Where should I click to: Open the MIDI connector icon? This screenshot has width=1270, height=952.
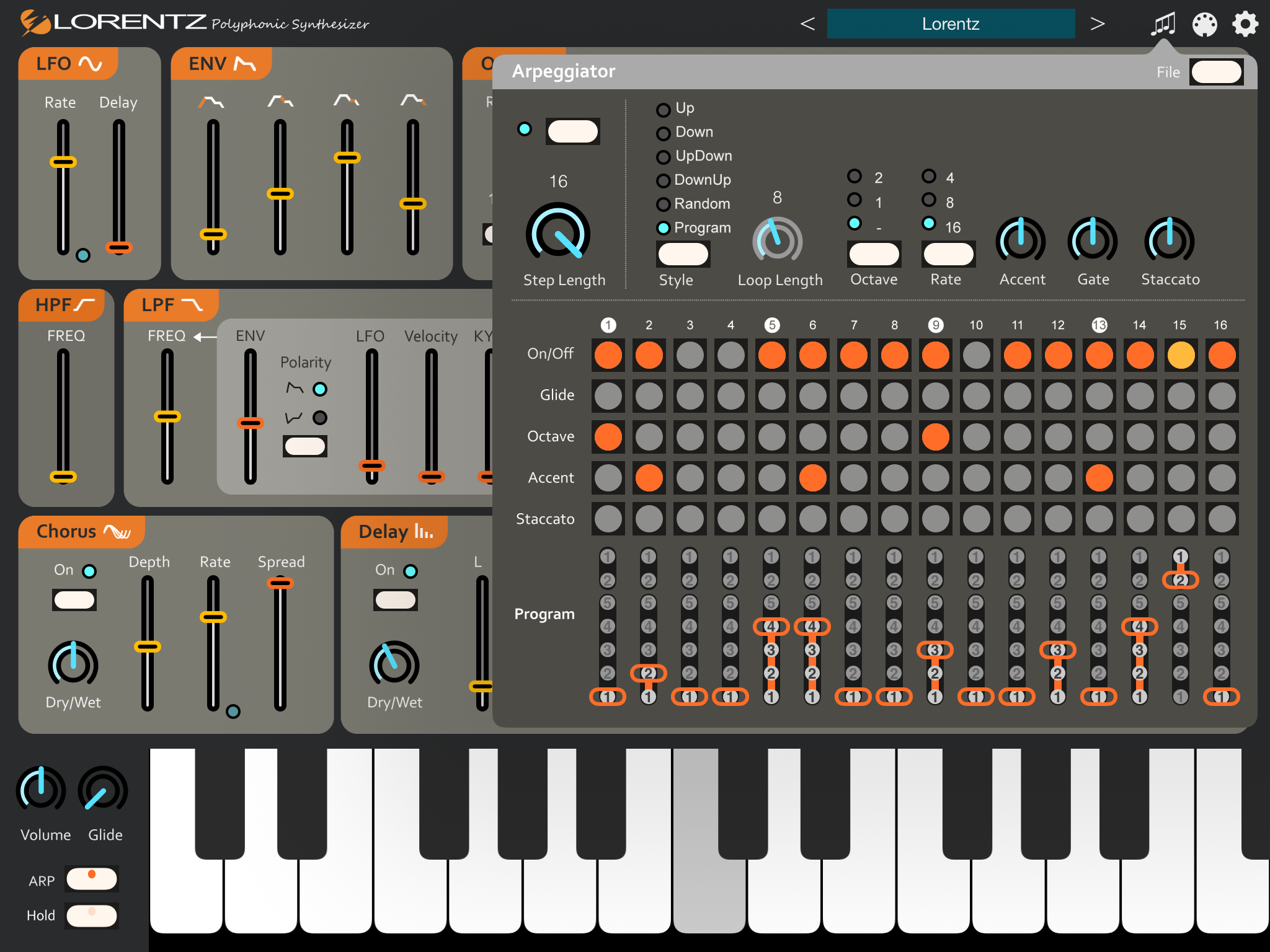tap(1204, 24)
